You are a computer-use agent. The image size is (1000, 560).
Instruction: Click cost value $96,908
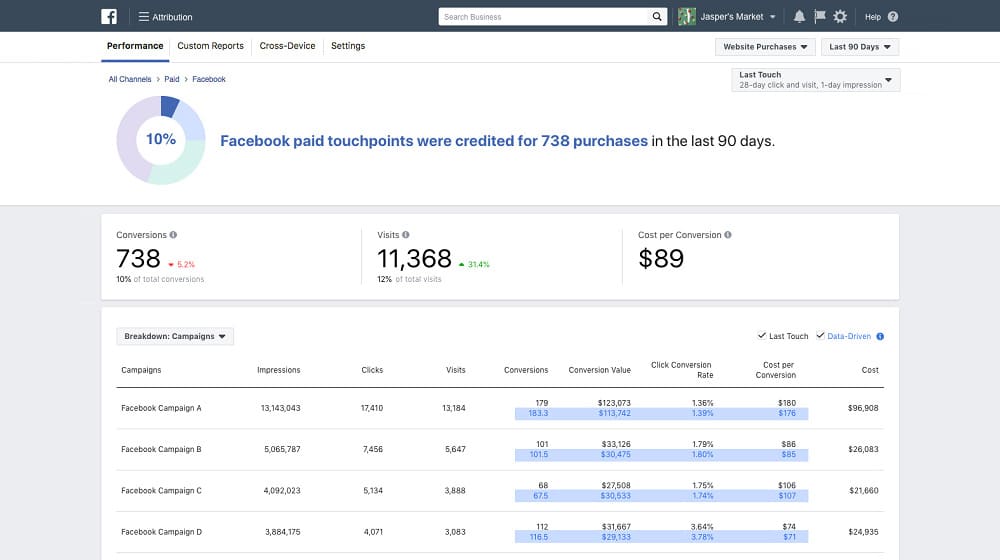tap(863, 408)
